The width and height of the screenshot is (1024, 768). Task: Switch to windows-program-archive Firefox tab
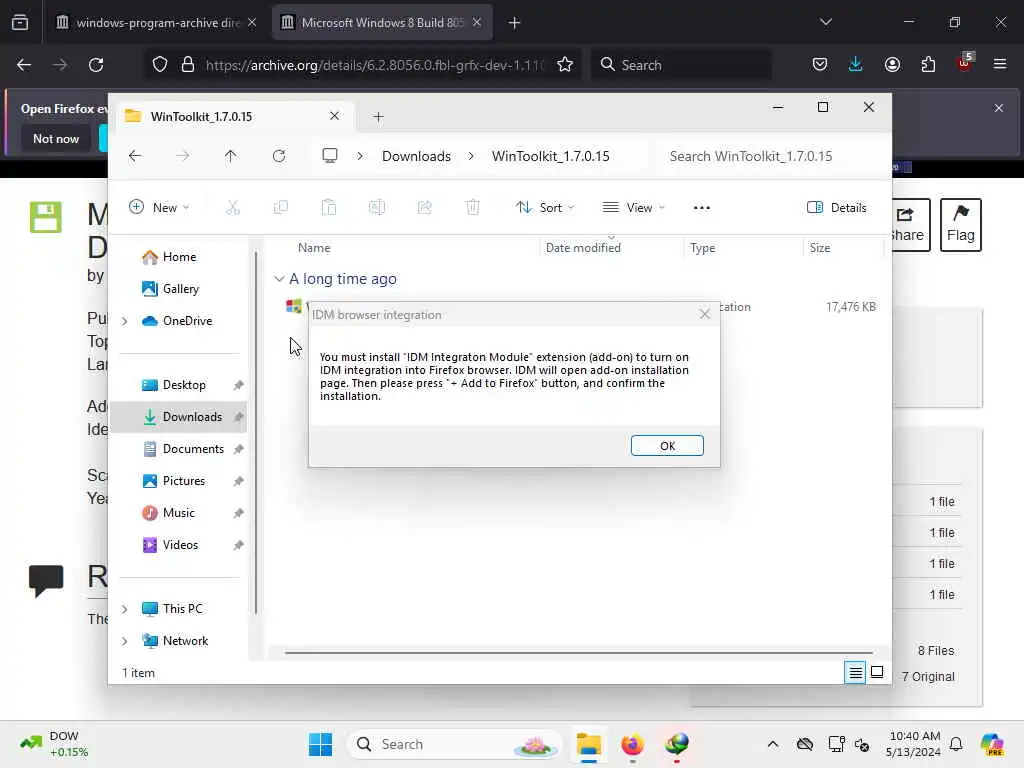pyautogui.click(x=157, y=23)
